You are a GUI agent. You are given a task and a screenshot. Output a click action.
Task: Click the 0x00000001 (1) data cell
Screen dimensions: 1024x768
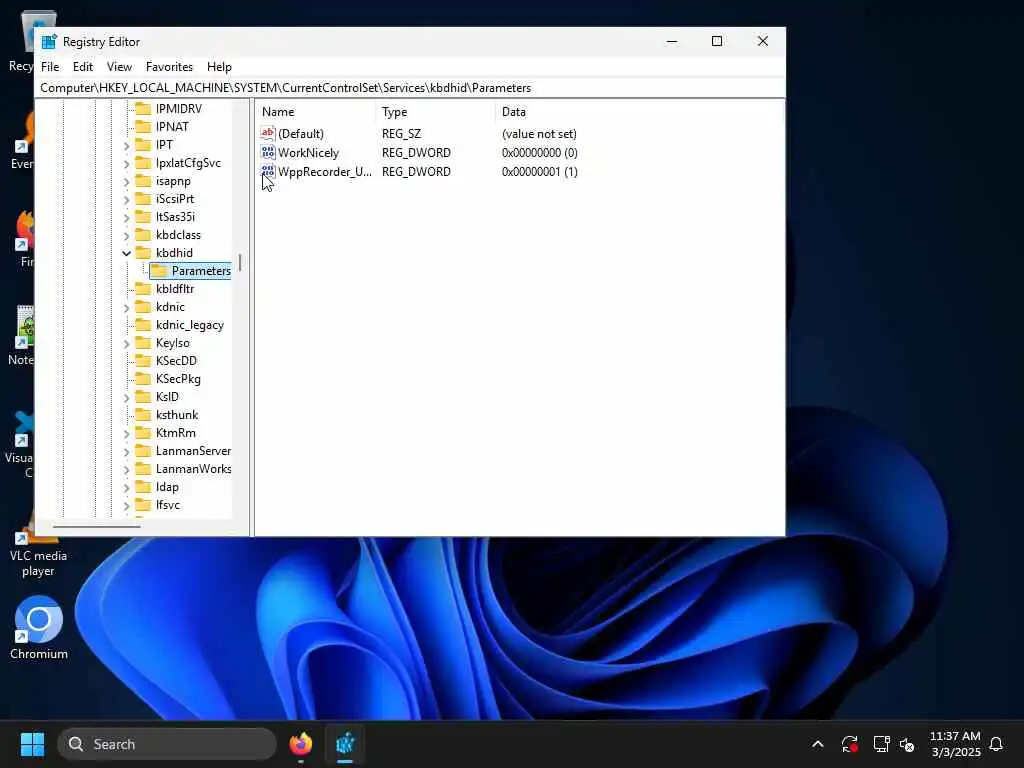click(x=539, y=172)
